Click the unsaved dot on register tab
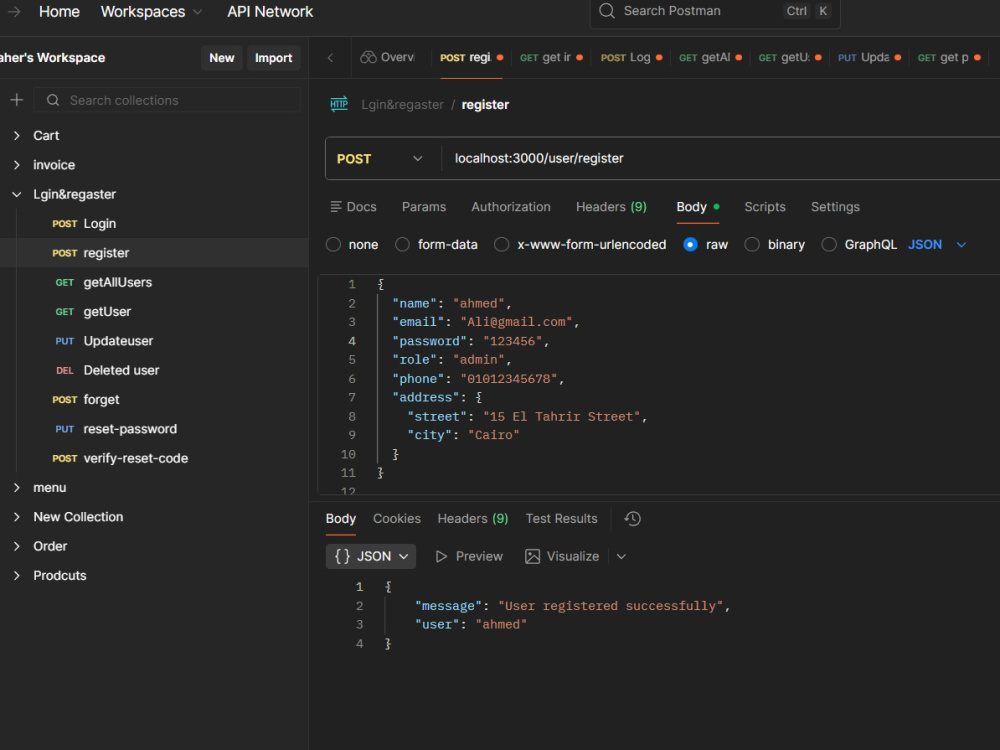The width and height of the screenshot is (1000, 750). [x=500, y=57]
